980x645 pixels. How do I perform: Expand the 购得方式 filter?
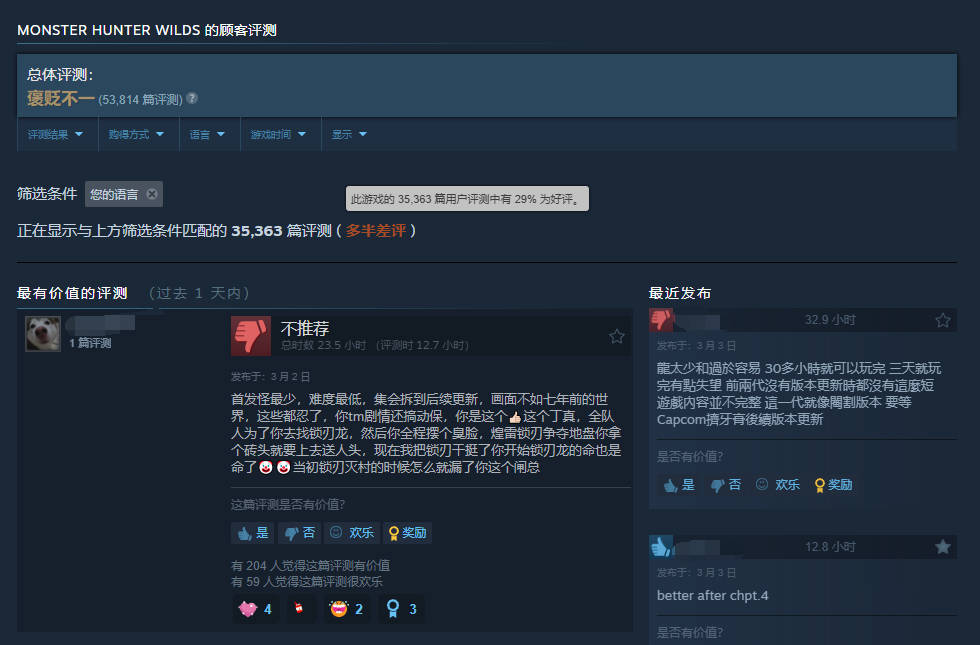click(136, 134)
